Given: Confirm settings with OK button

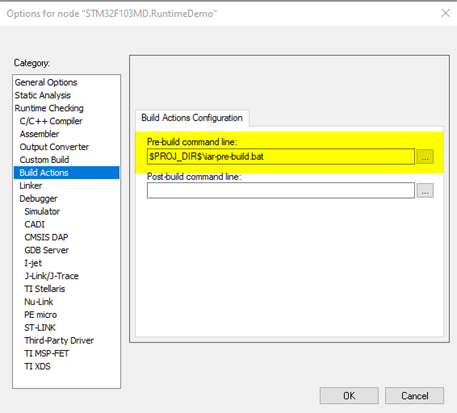Looking at the screenshot, I should coord(349,396).
